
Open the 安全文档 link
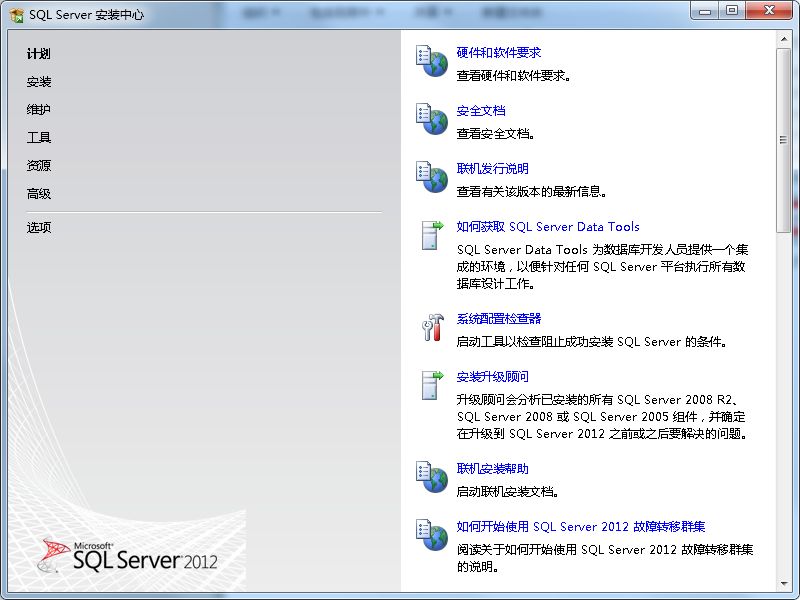pyautogui.click(x=481, y=111)
